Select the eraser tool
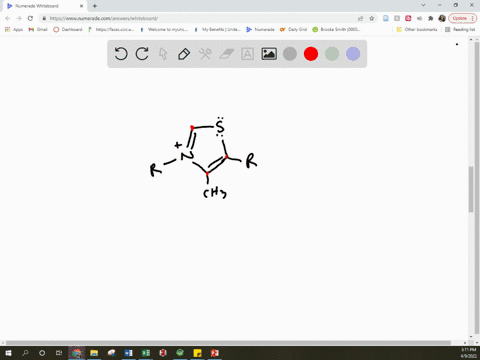Viewport: 480px width, 360px height. (x=227, y=54)
